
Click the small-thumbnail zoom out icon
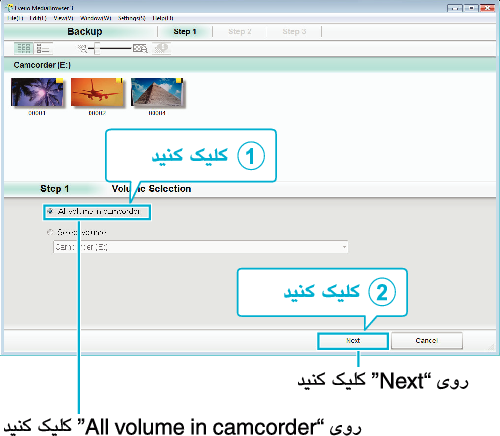pos(82,49)
